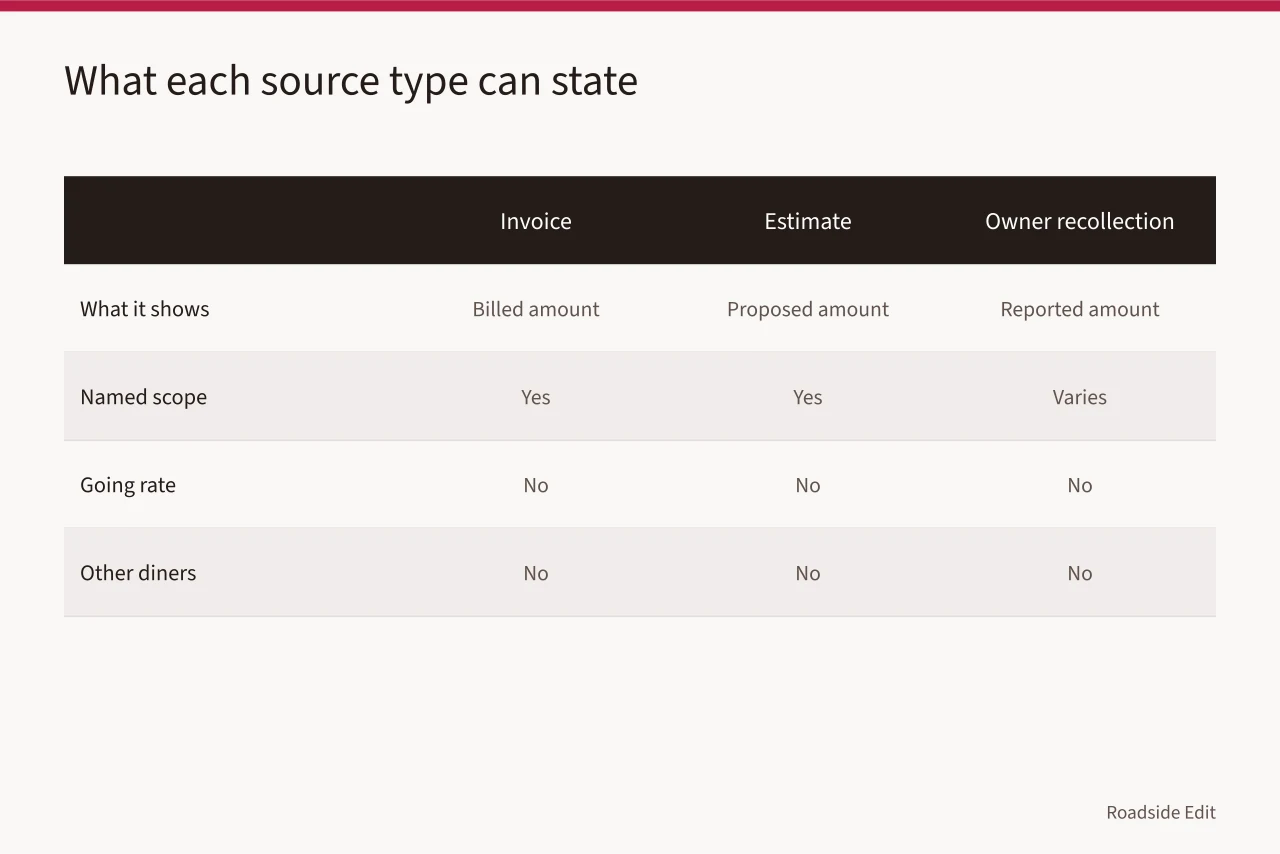
Task: Click the "Roadside Edit" footer text
Action: pyautogui.click(x=1161, y=812)
